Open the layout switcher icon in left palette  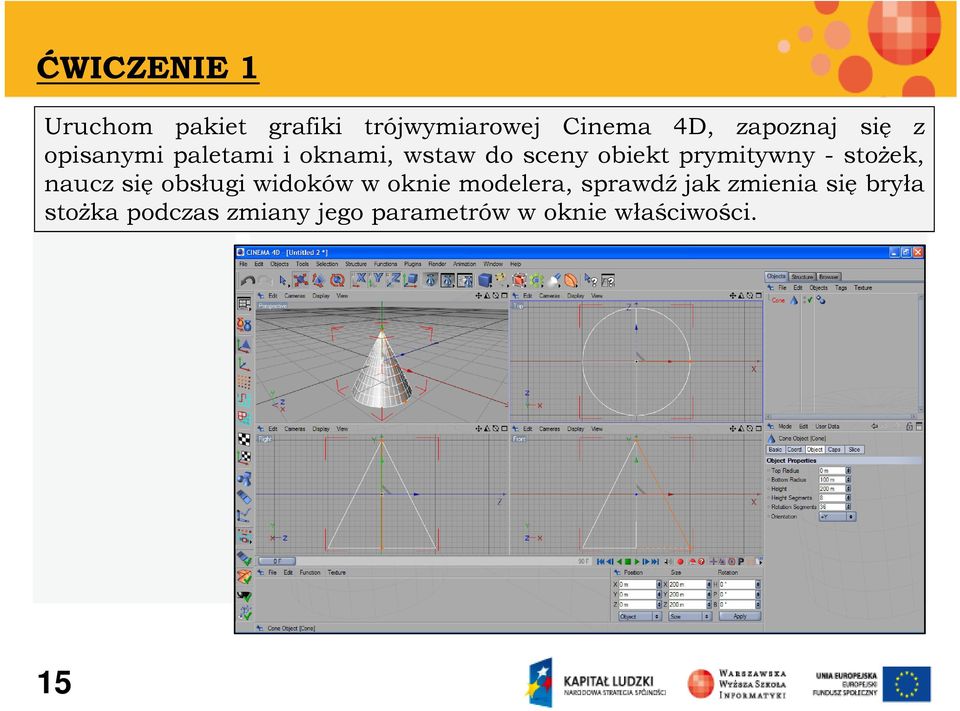click(244, 304)
